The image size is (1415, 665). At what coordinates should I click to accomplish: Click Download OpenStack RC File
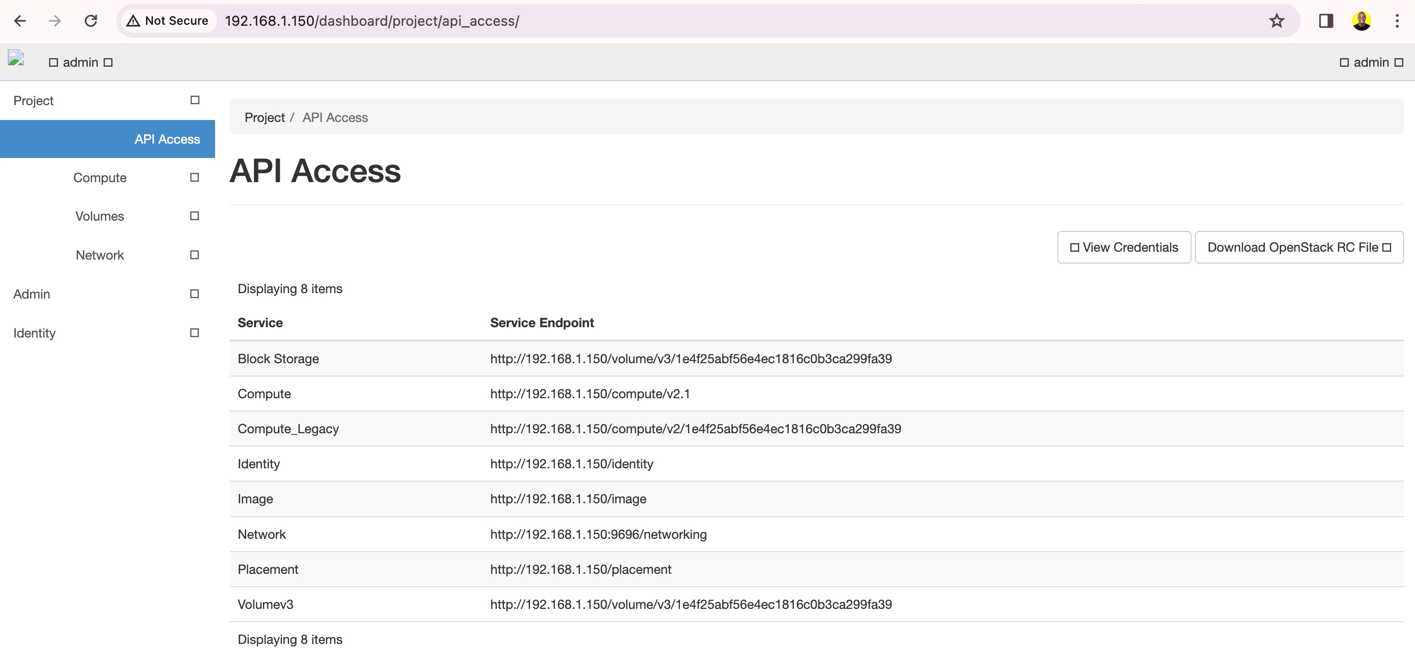coord(1298,247)
